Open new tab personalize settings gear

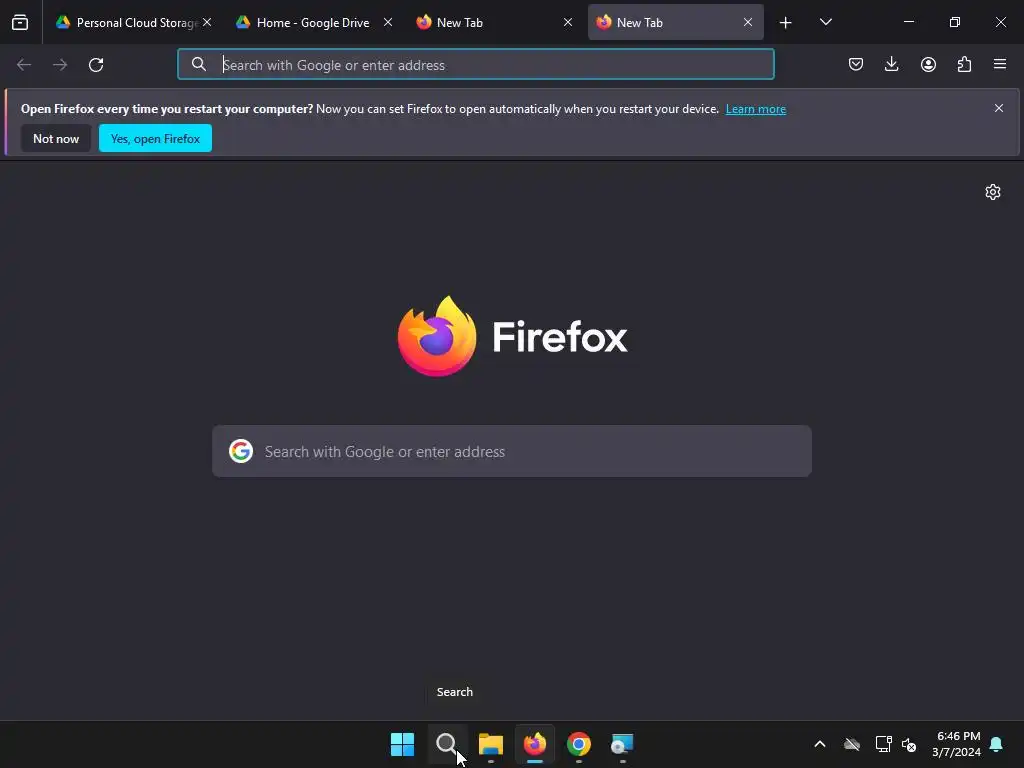pyautogui.click(x=993, y=192)
